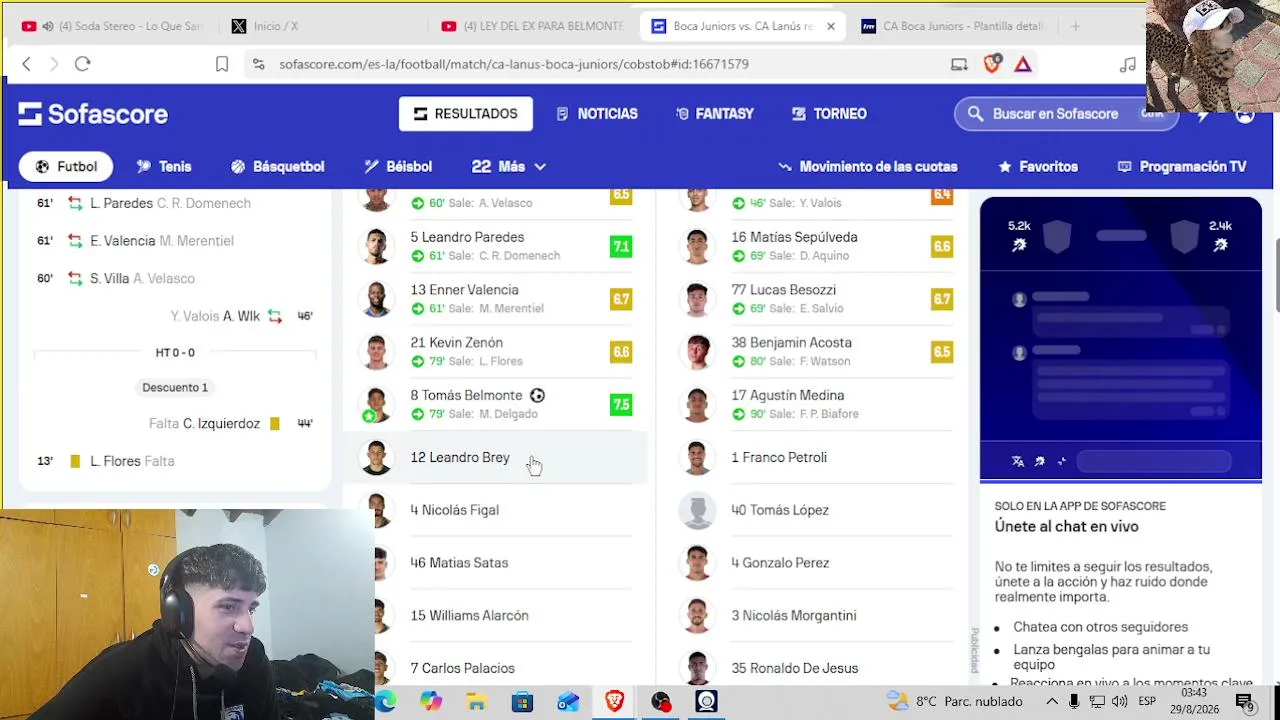Open Leandro Paredes player row
The height and width of the screenshot is (720, 1280).
[x=496, y=246]
